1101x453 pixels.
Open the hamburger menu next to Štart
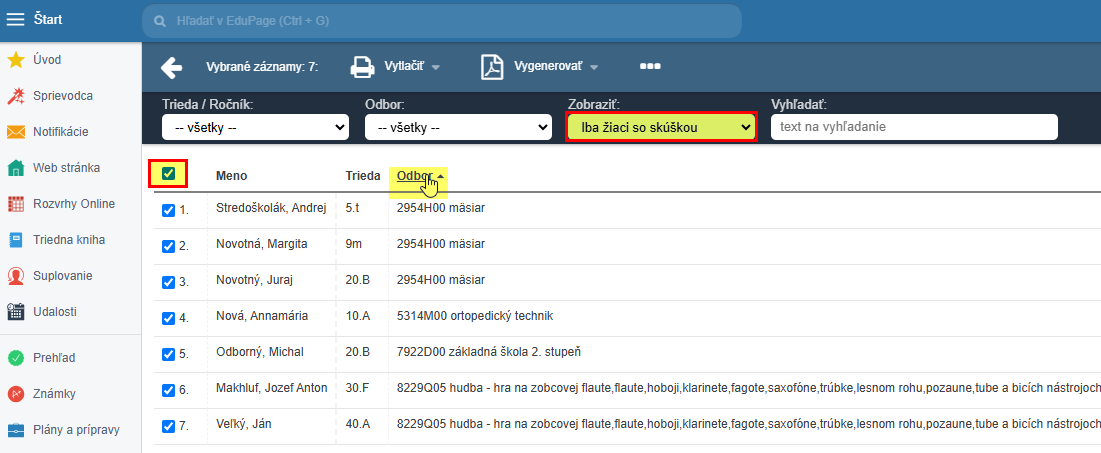[x=15, y=20]
